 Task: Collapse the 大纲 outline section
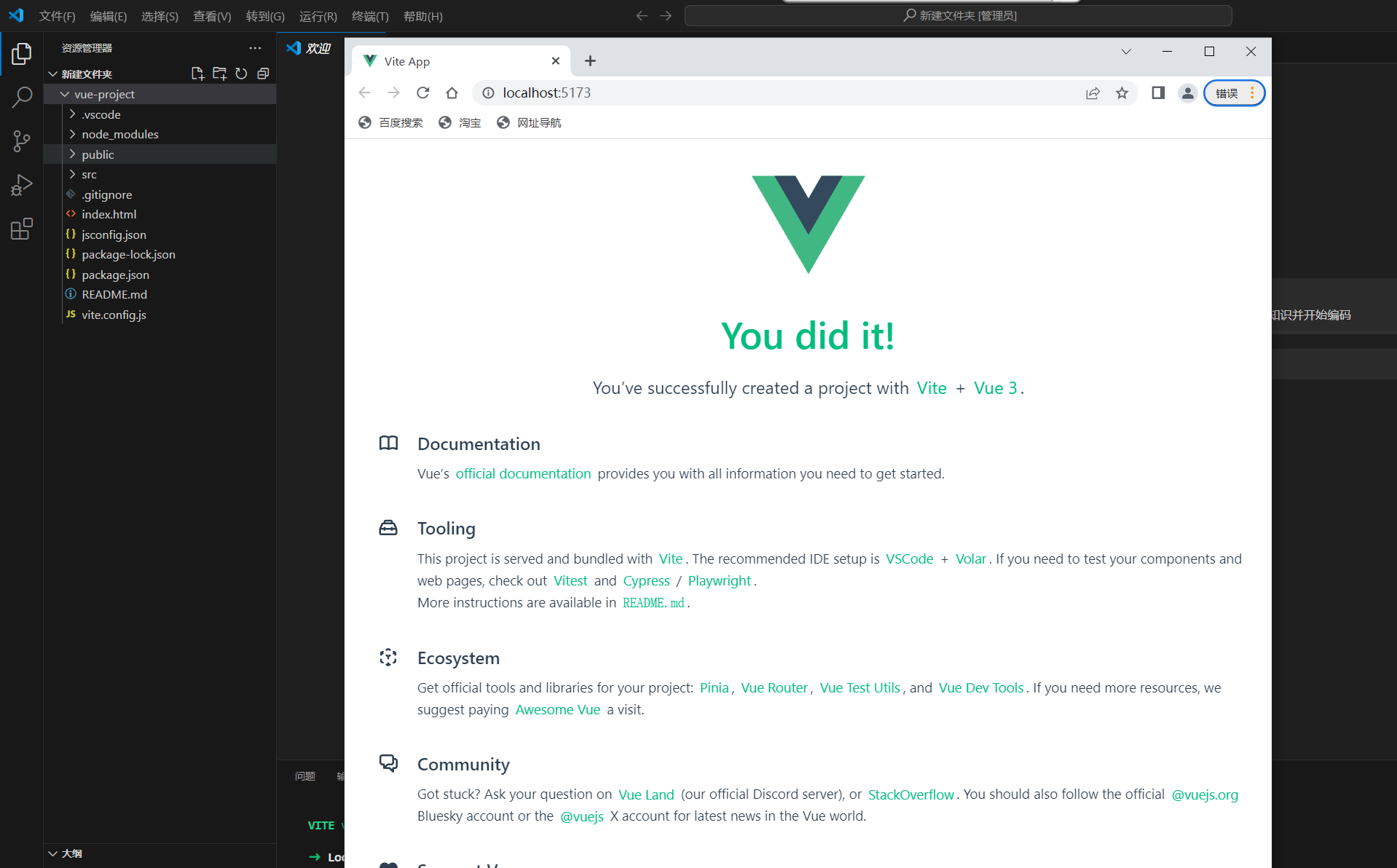(52, 853)
